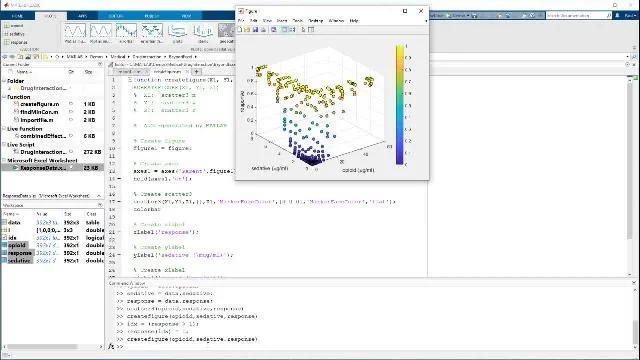Image resolution: width=640 pixels, height=360 pixels.
Task: Open File menu in Figure window
Action: (241, 20)
